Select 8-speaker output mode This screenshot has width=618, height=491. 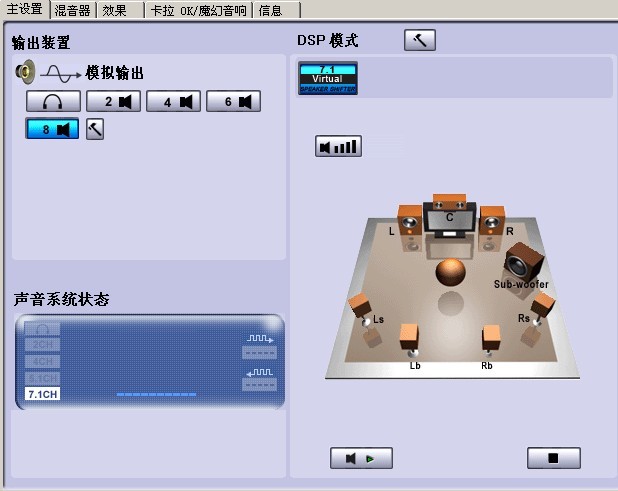(x=53, y=129)
